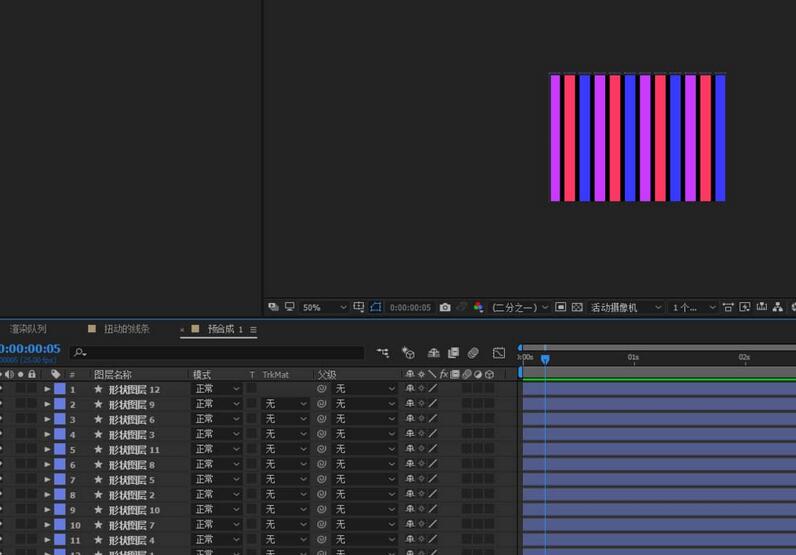This screenshot has width=796, height=555.
Task: Toggle transparency grid icon in viewer bar
Action: (x=577, y=307)
